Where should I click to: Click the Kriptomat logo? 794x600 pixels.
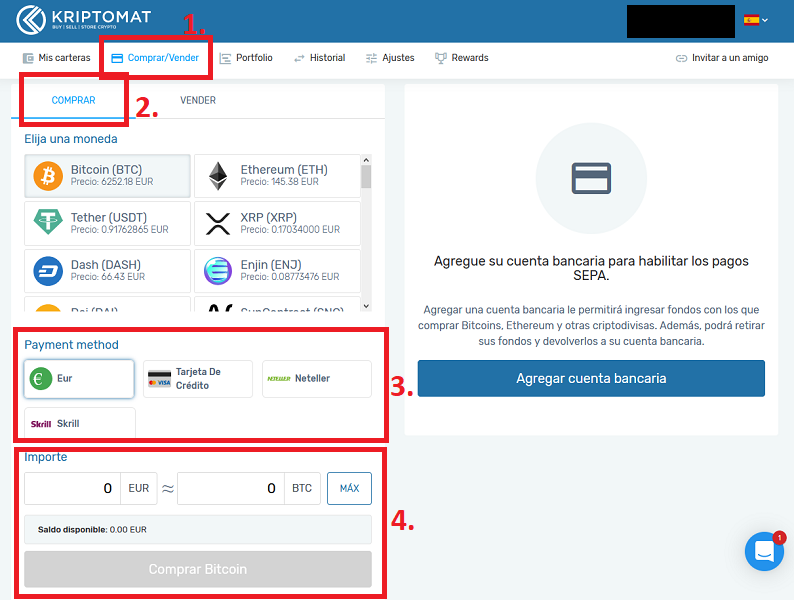click(84, 19)
